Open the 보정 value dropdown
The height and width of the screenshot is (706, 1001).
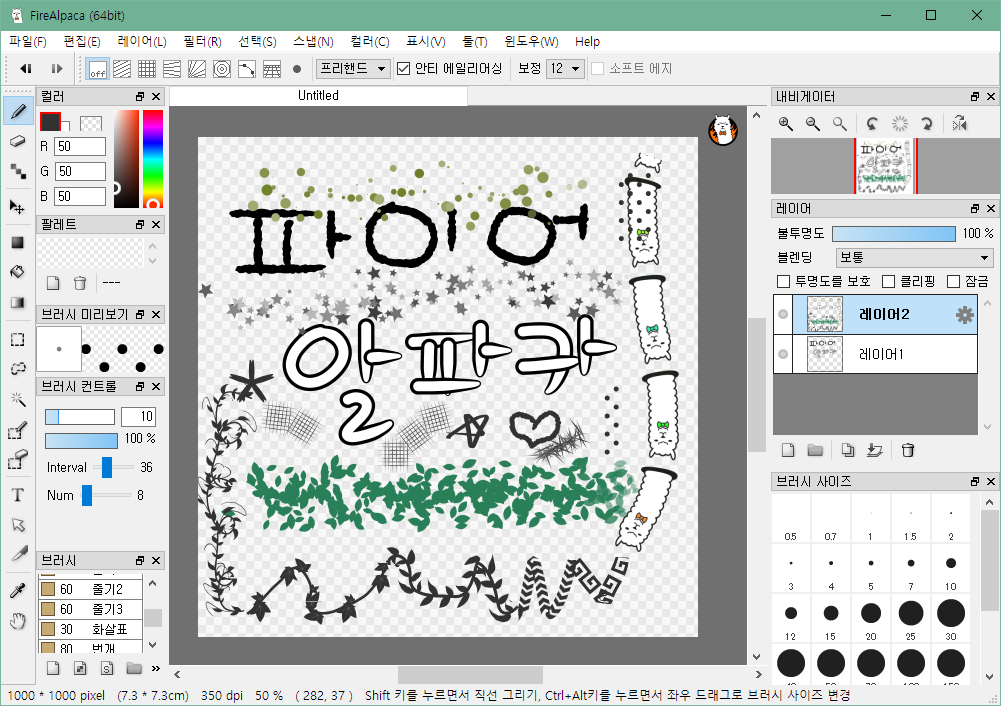[x=566, y=68]
